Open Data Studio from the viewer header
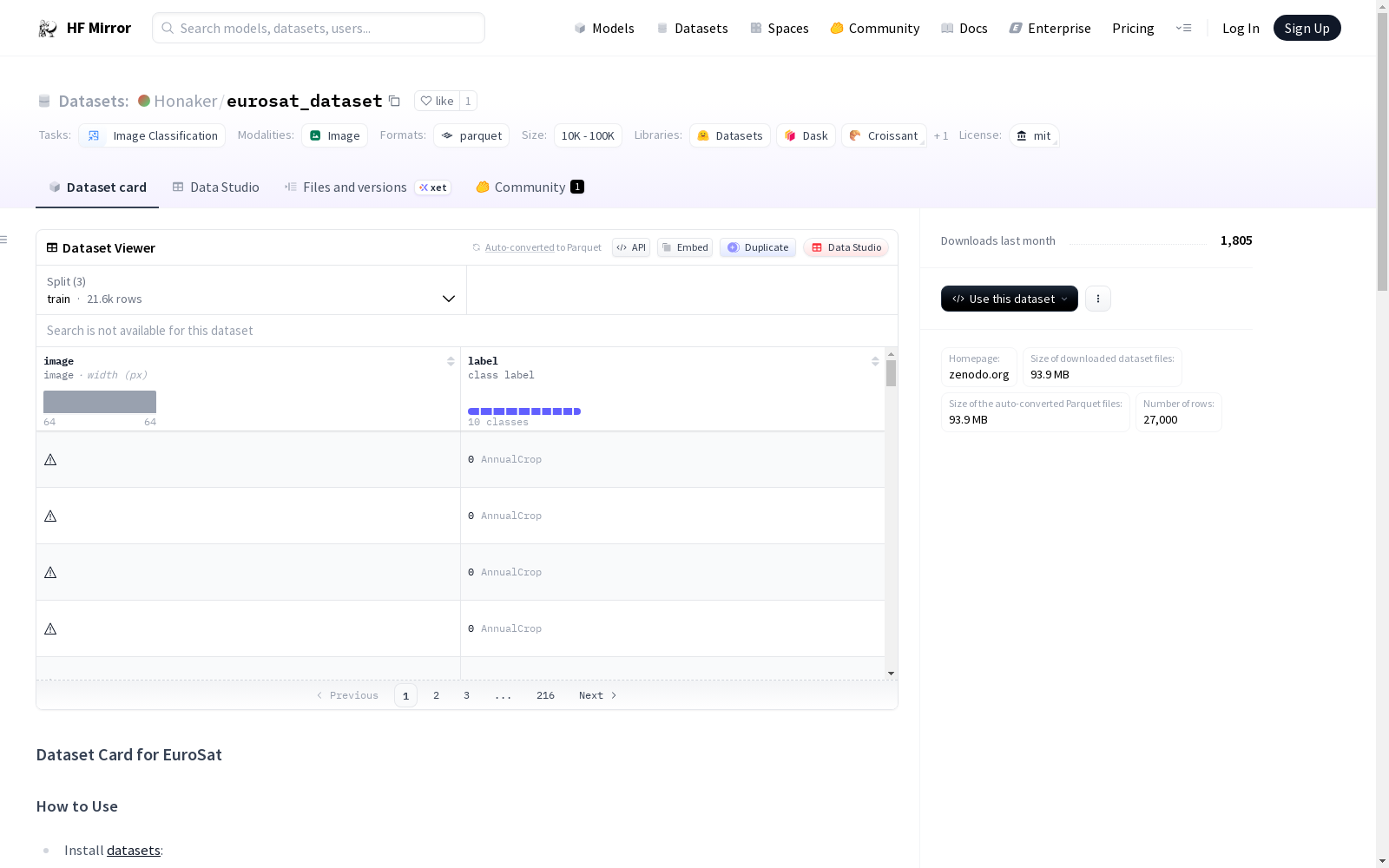Viewport: 1389px width, 868px height. (x=846, y=247)
